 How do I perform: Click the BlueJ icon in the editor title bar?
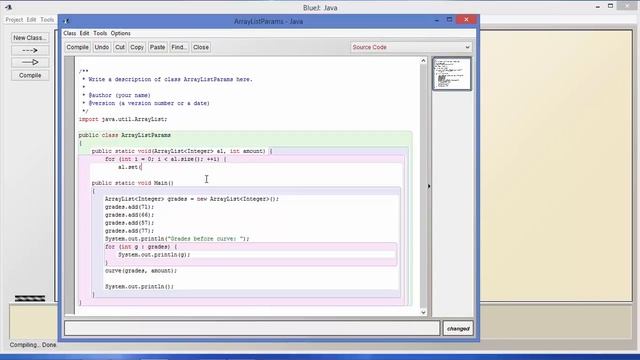[67, 21]
